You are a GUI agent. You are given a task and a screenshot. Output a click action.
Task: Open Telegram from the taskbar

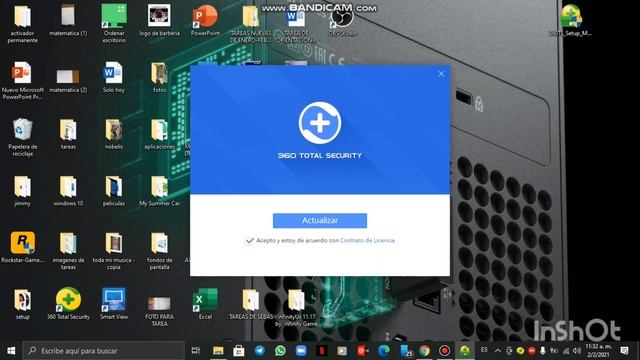(260, 351)
